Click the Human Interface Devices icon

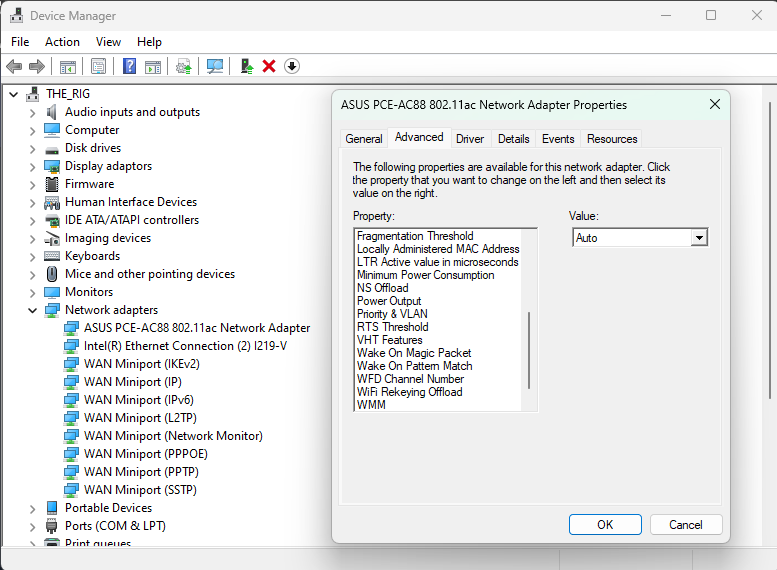pos(52,203)
